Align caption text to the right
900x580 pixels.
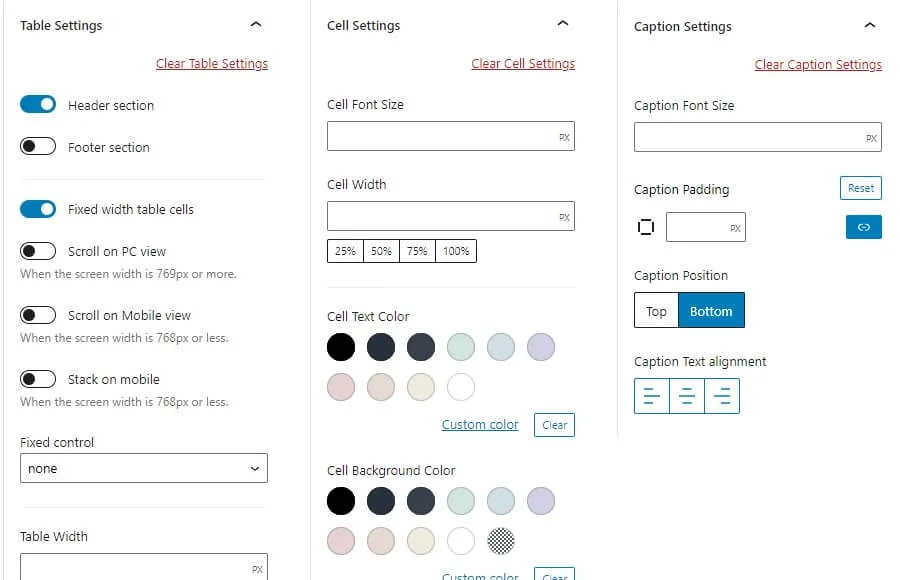[x=722, y=396]
